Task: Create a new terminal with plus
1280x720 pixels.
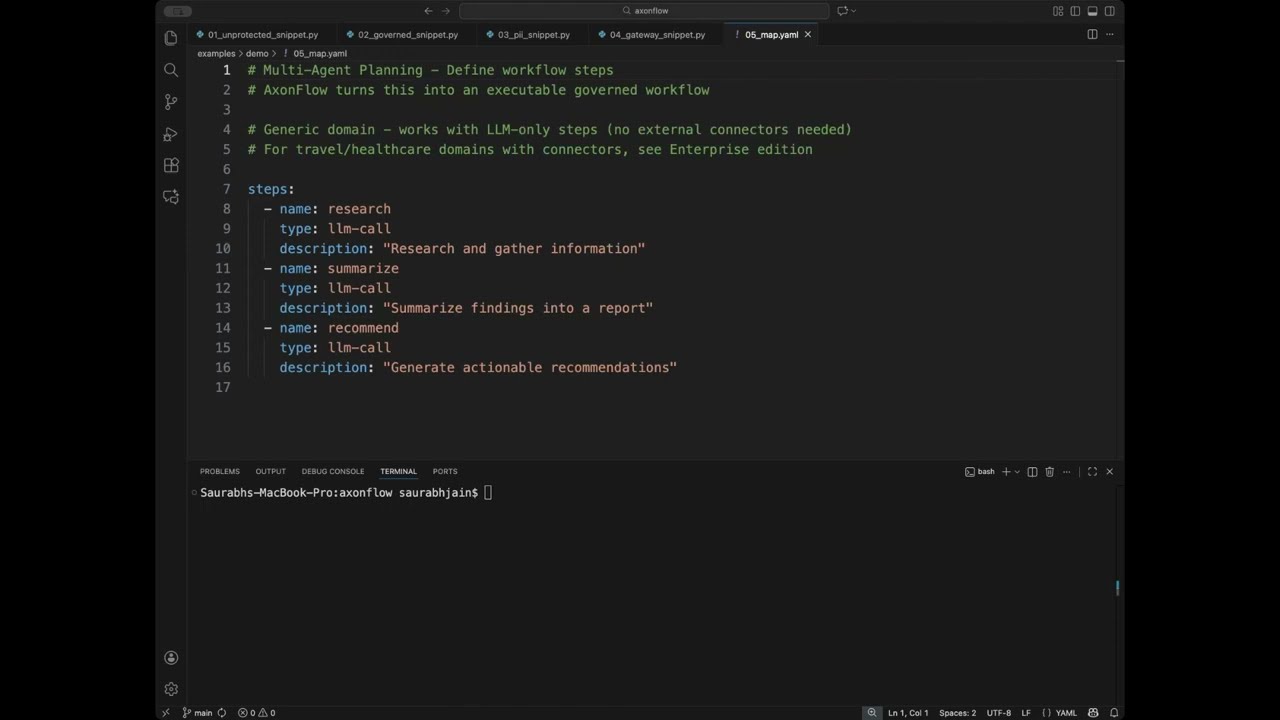Action: pyautogui.click(x=1006, y=471)
